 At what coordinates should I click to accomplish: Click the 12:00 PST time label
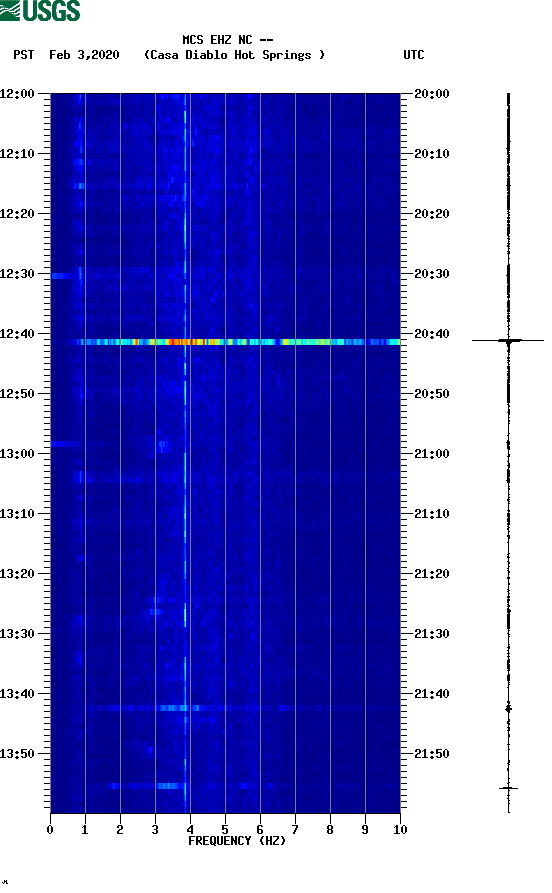coord(17,93)
